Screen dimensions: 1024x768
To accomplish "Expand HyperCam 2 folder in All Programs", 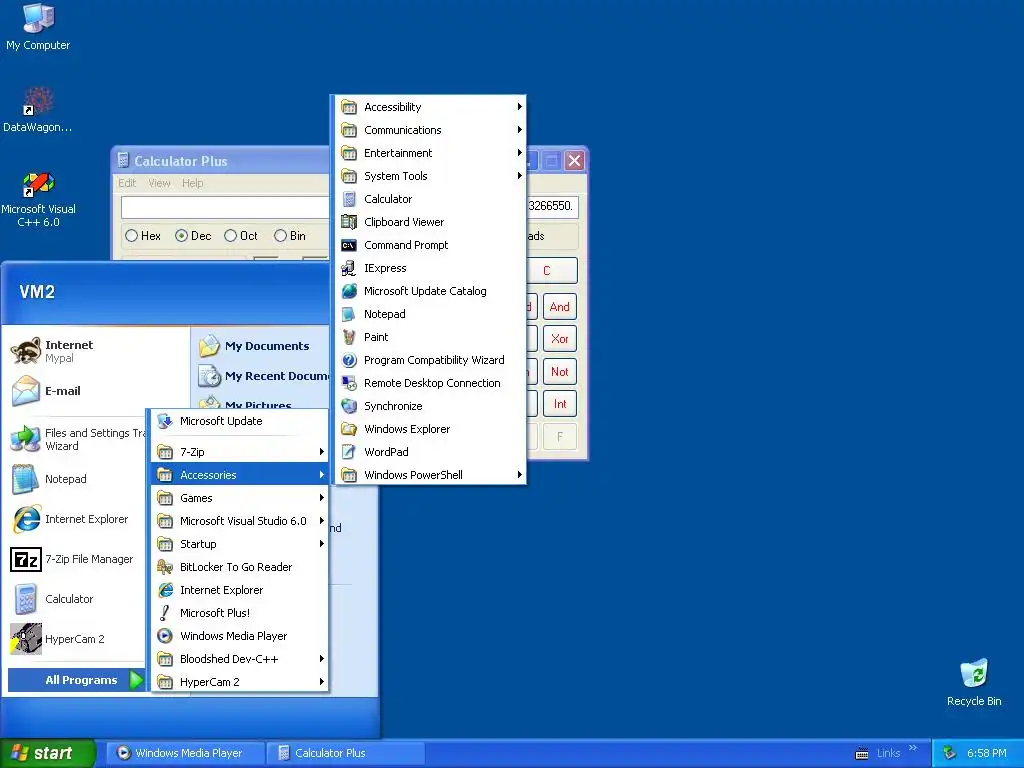I will [x=239, y=681].
